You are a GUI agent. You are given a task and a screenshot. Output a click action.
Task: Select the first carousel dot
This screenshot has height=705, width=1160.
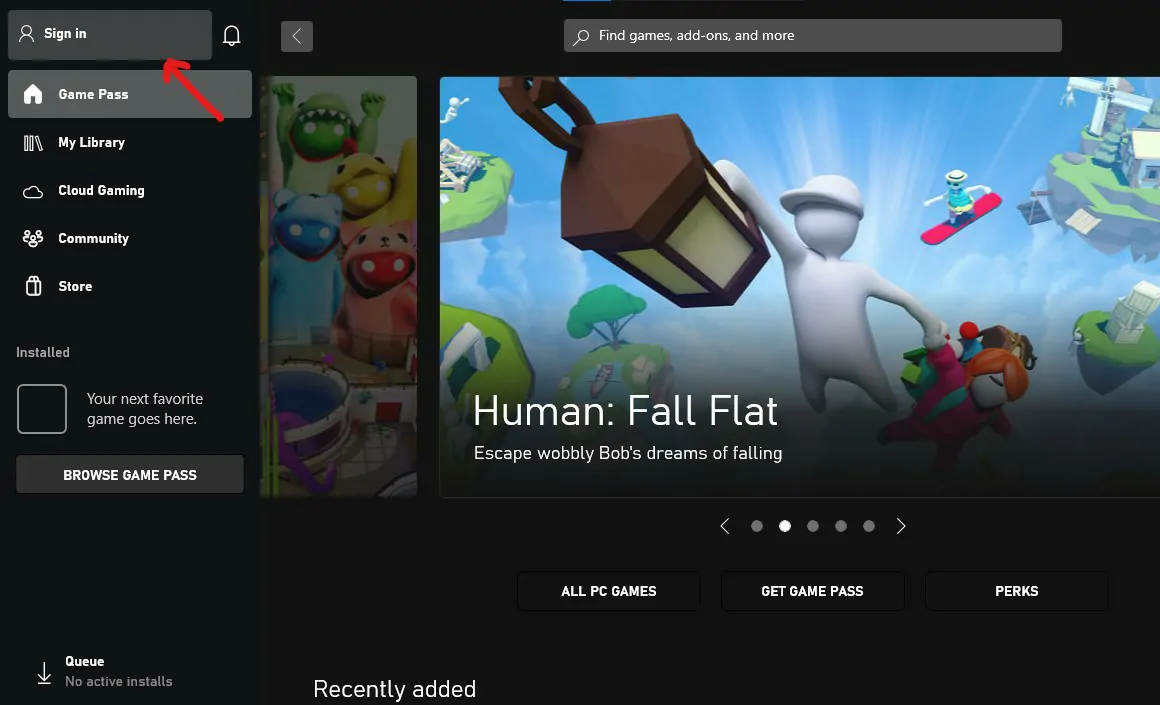click(x=757, y=526)
